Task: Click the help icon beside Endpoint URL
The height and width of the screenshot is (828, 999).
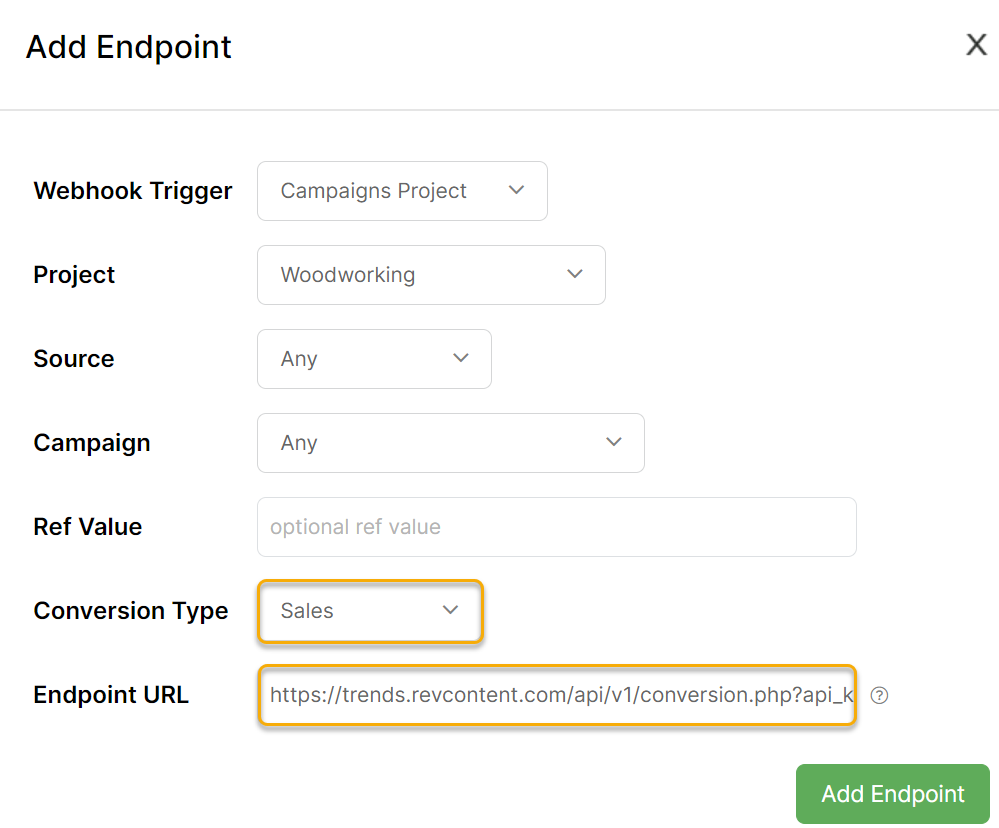Action: 880,695
